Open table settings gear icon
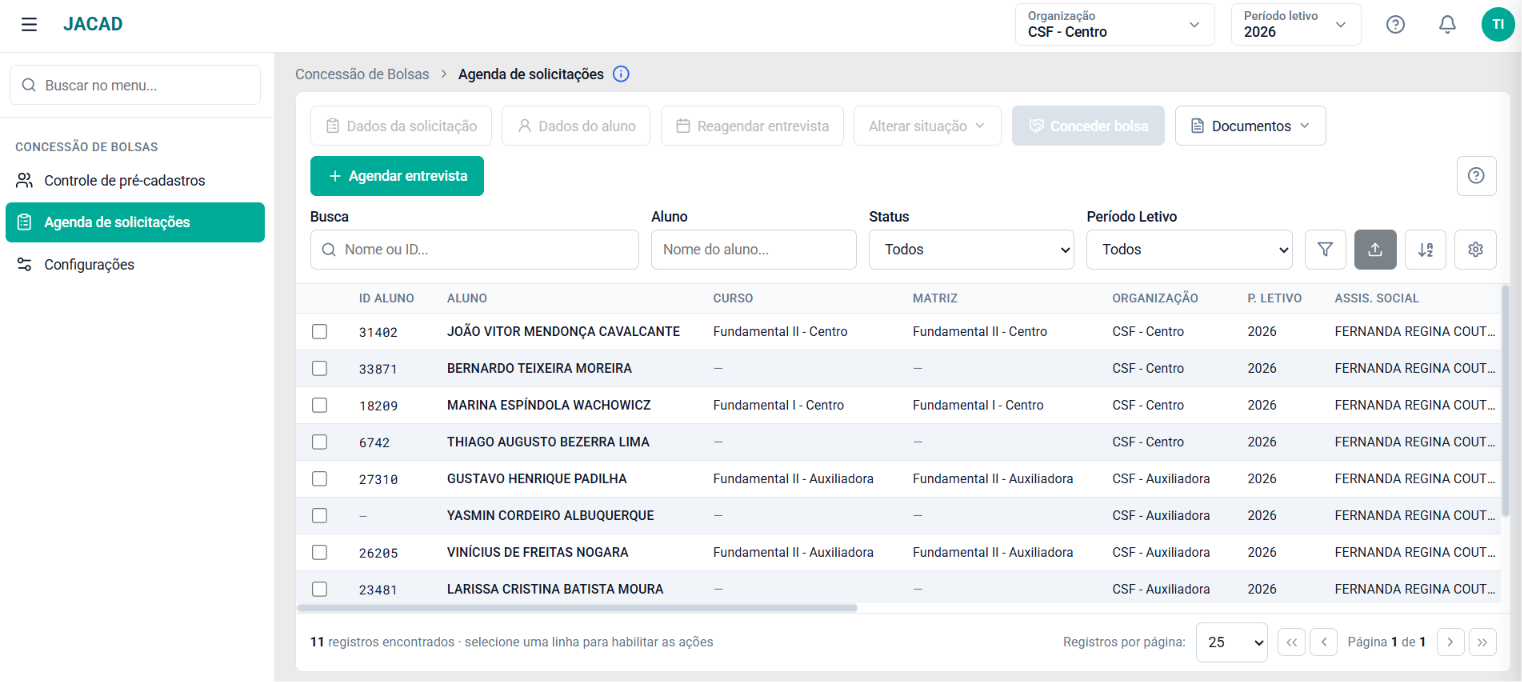1522x682 pixels. (x=1475, y=250)
